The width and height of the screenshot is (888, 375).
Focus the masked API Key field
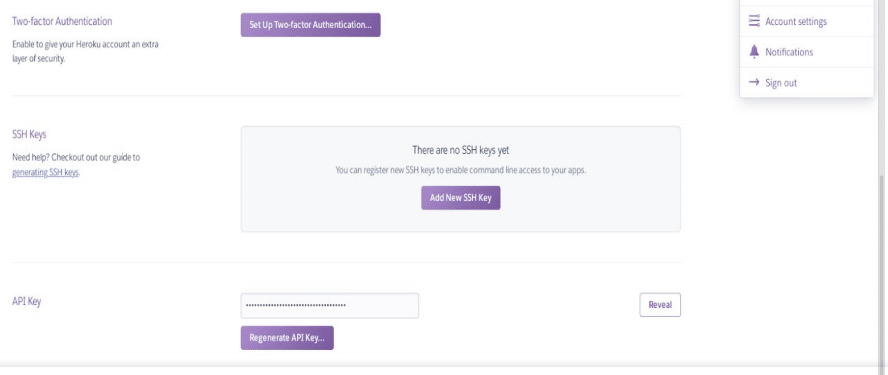coord(330,305)
